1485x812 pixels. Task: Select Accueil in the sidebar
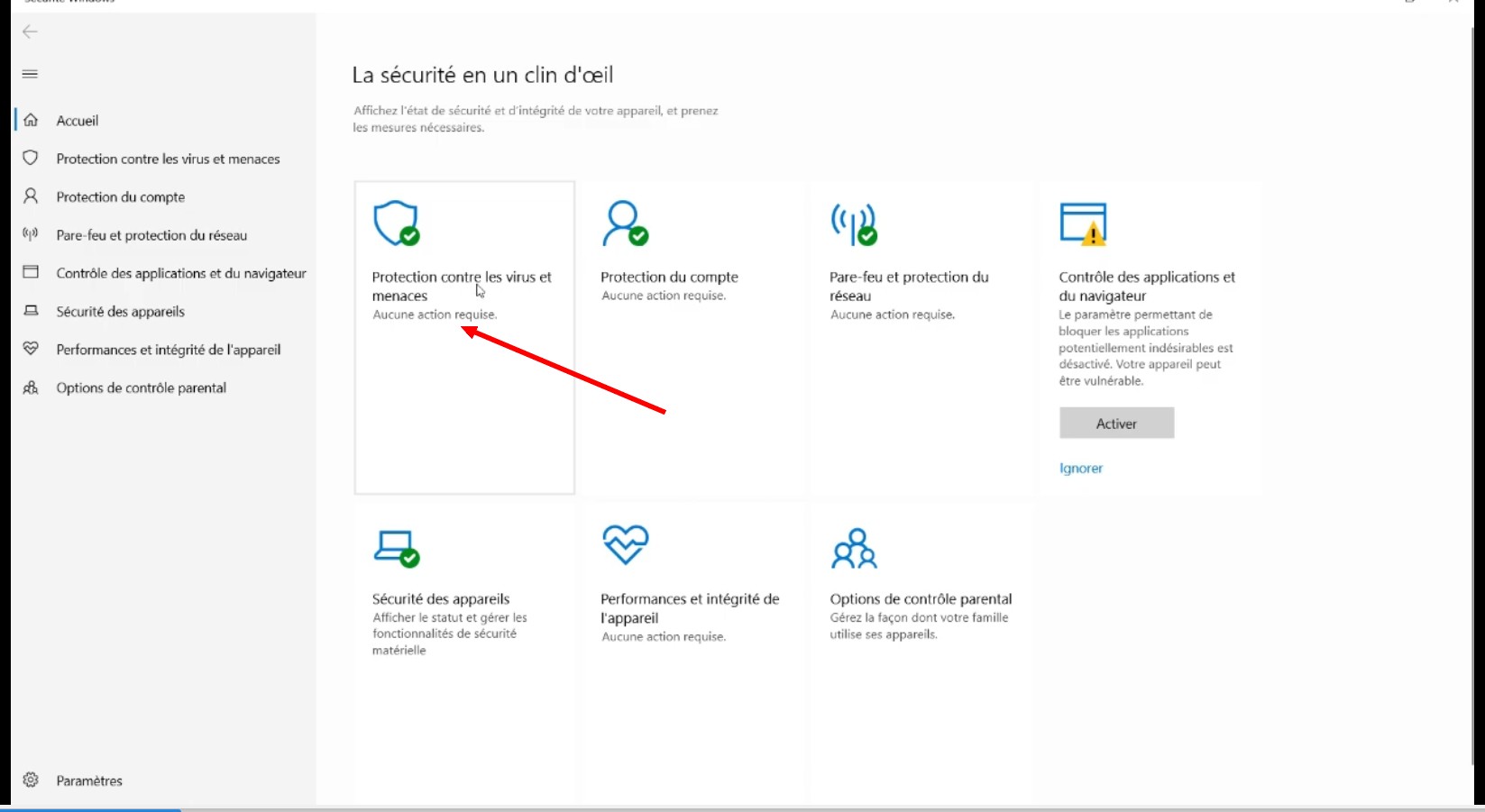pyautogui.click(x=78, y=121)
